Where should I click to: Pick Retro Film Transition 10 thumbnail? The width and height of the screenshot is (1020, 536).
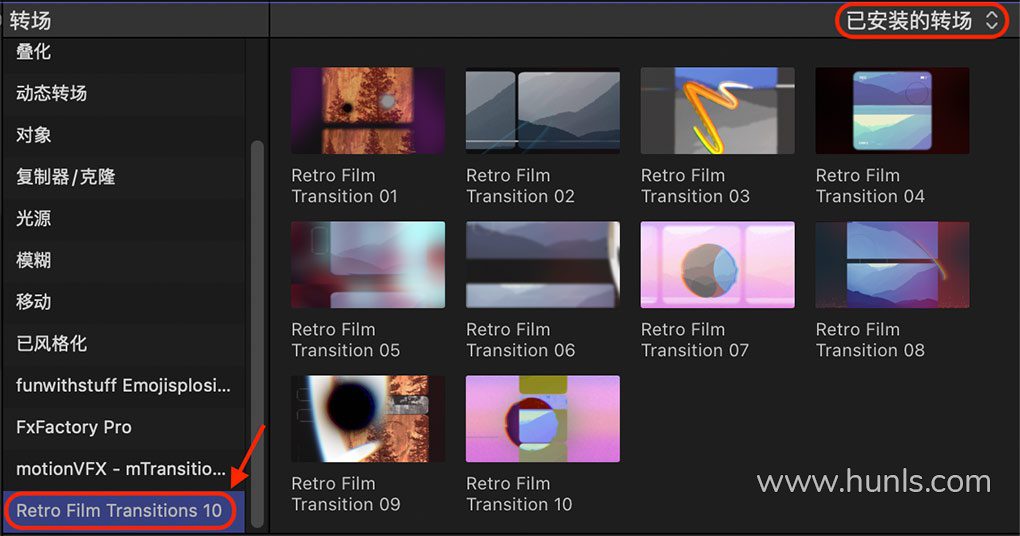[542, 418]
